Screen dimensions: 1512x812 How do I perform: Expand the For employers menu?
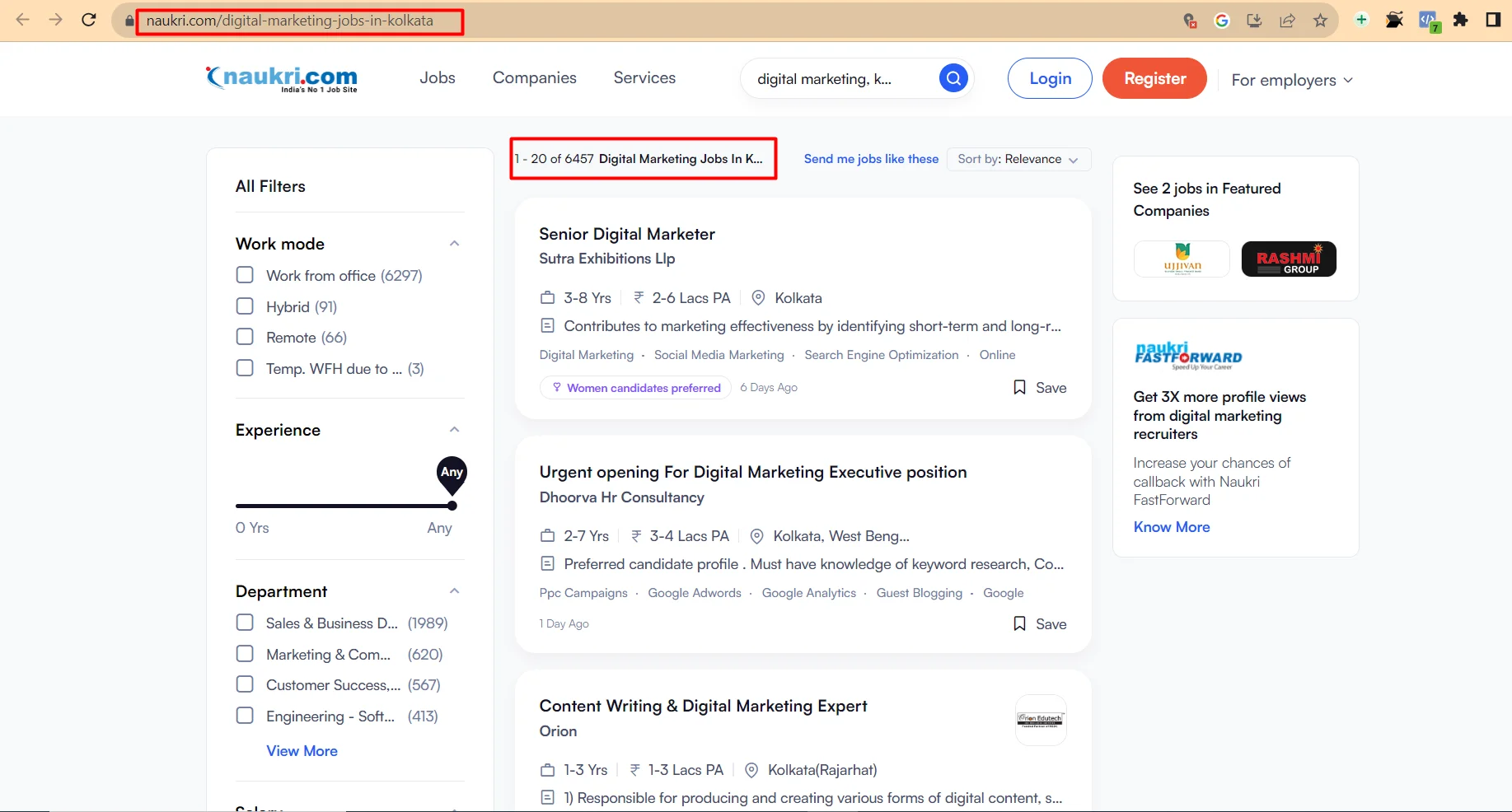pyautogui.click(x=1292, y=80)
